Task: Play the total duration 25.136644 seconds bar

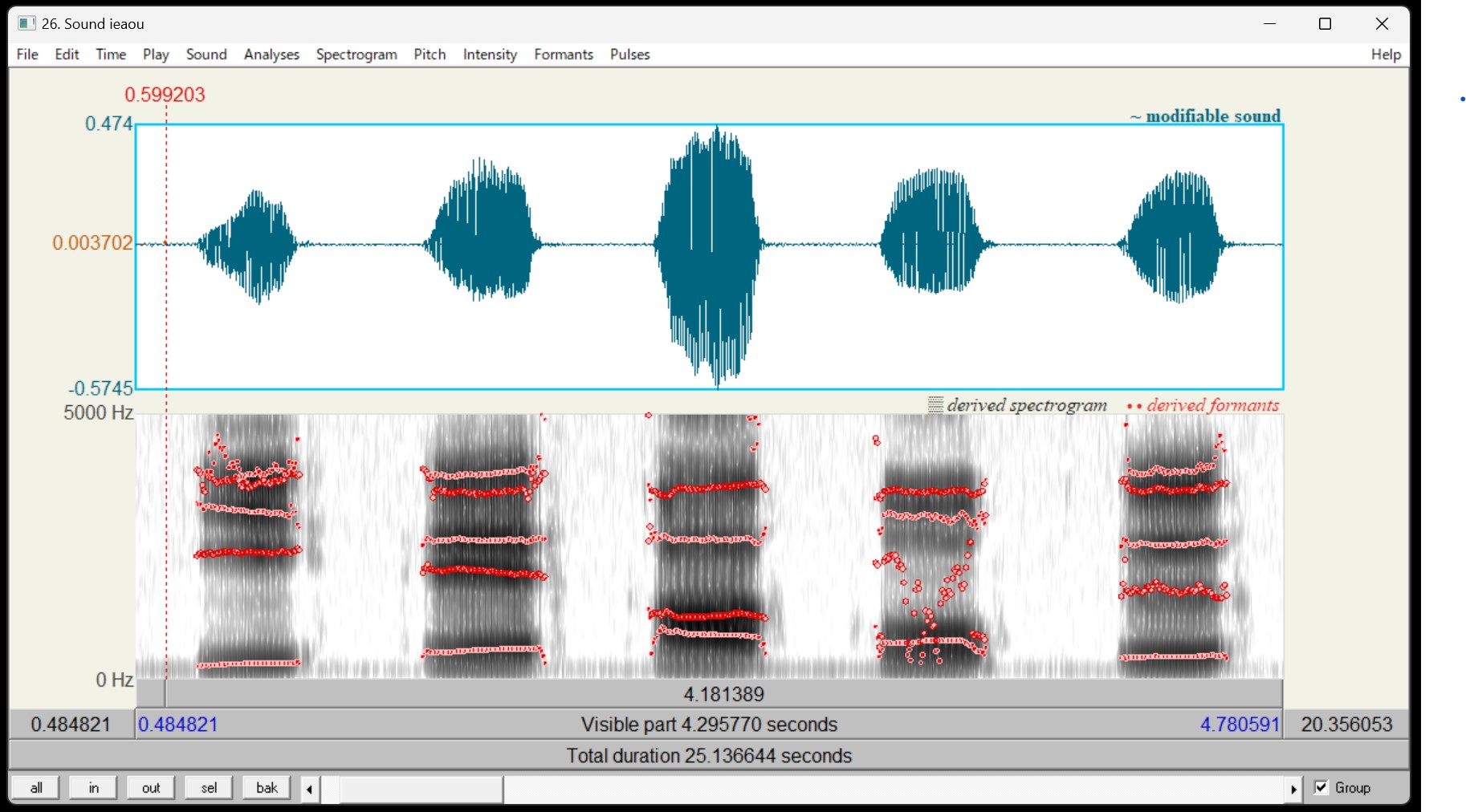Action: point(709,756)
